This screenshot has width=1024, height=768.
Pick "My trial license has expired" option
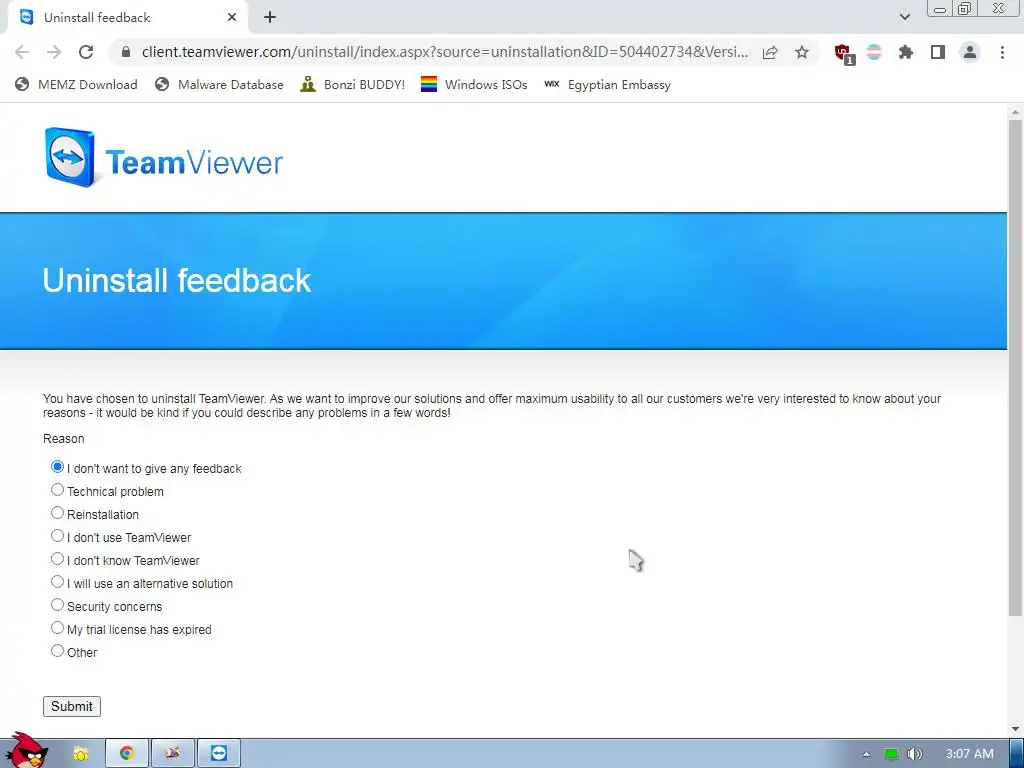tap(57, 628)
